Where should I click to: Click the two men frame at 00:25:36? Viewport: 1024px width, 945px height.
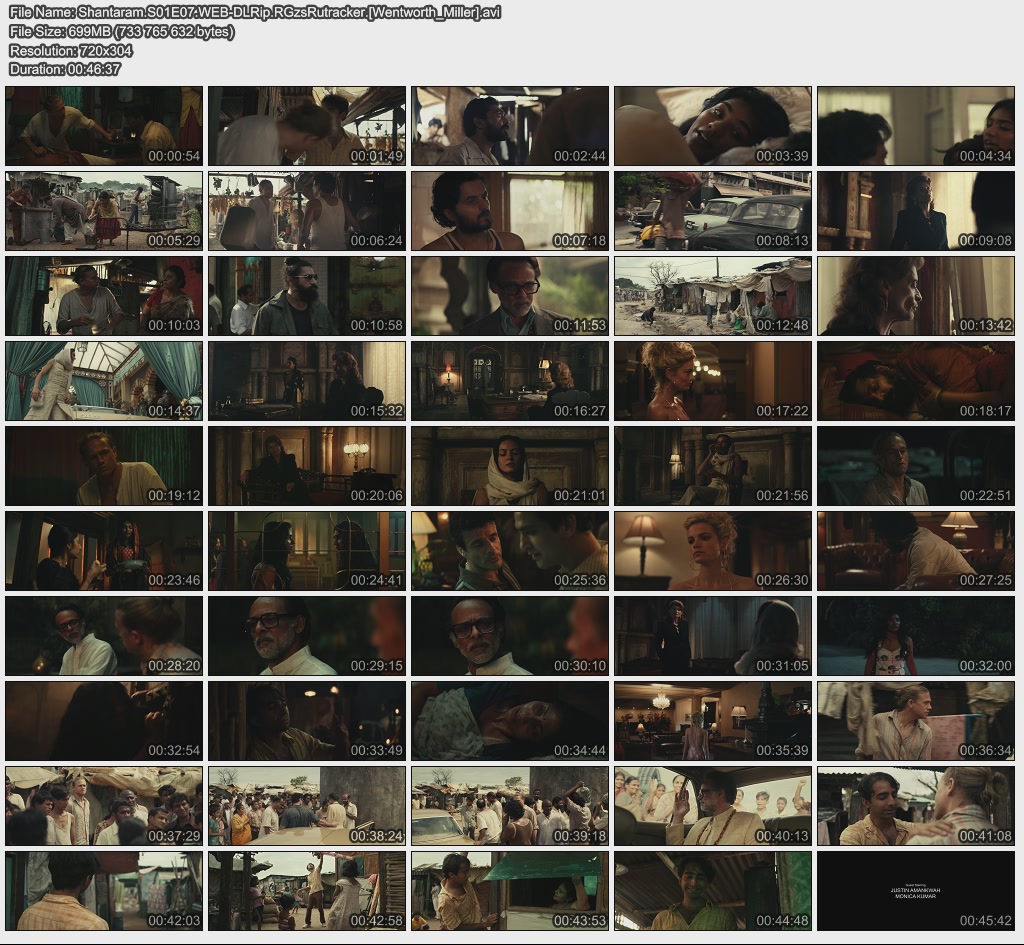[510, 551]
